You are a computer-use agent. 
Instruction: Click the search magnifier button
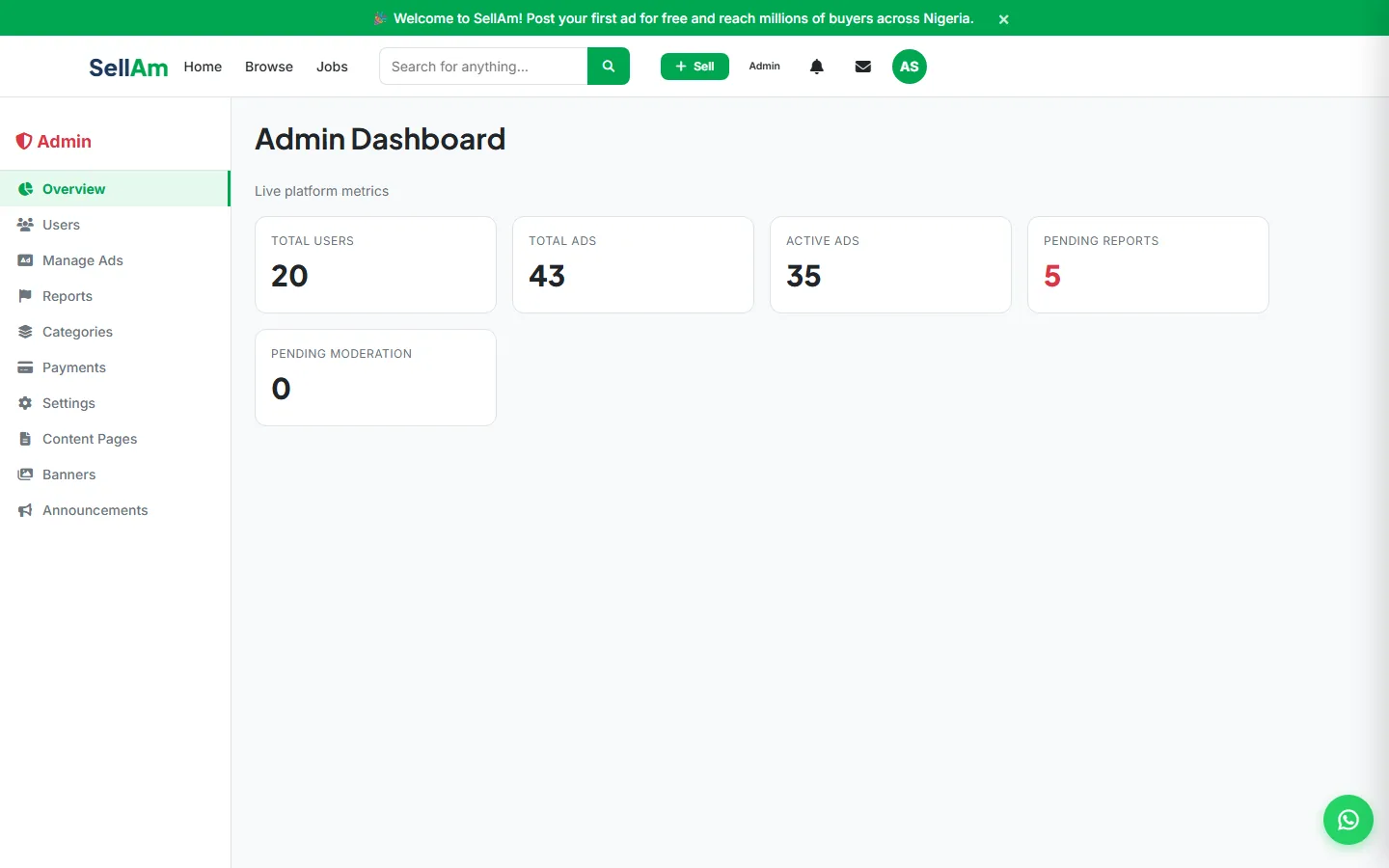point(608,67)
